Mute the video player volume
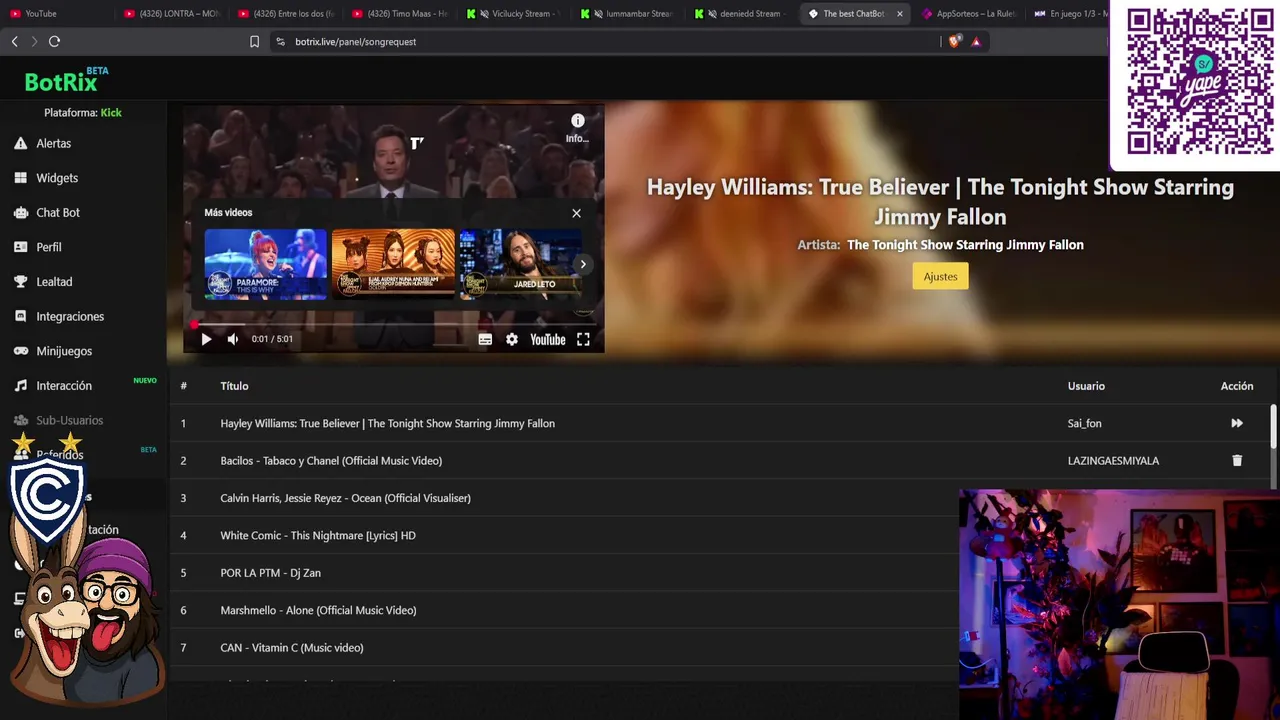Image resolution: width=1280 pixels, height=720 pixels. (x=233, y=339)
